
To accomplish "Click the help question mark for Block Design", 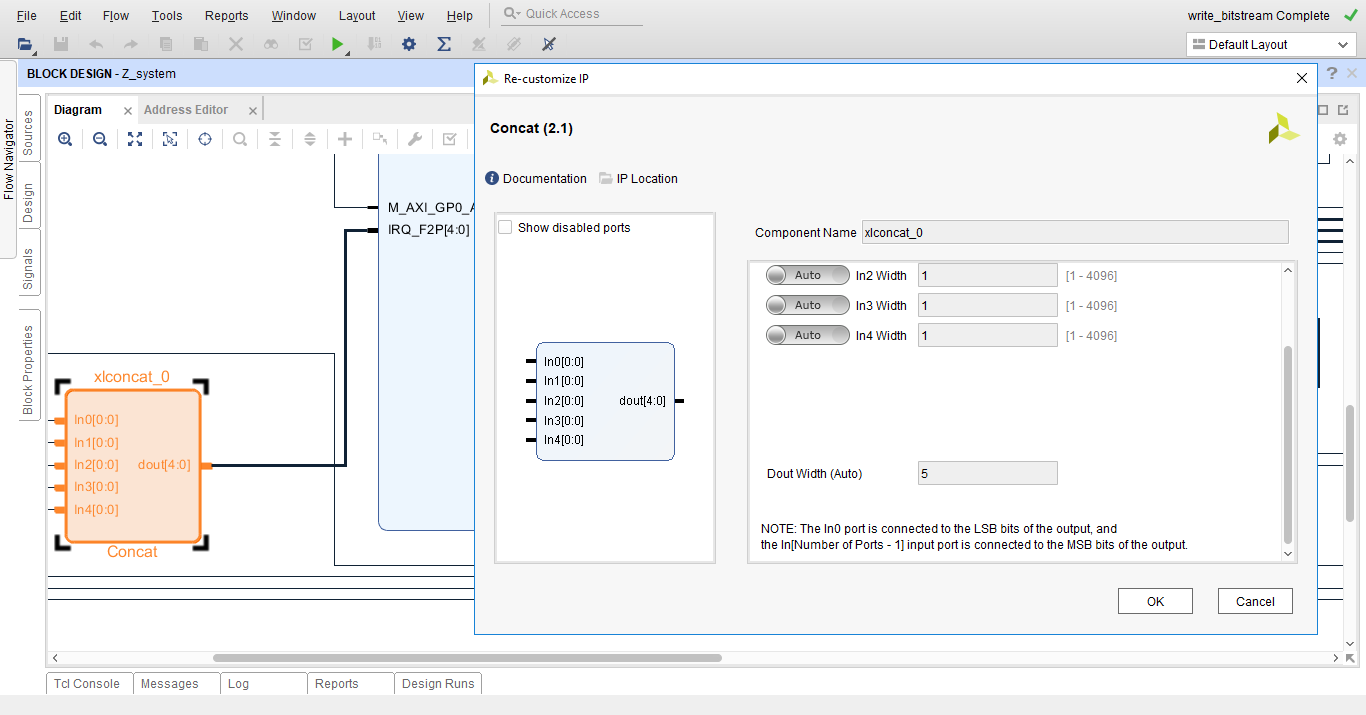I will coord(1332,74).
